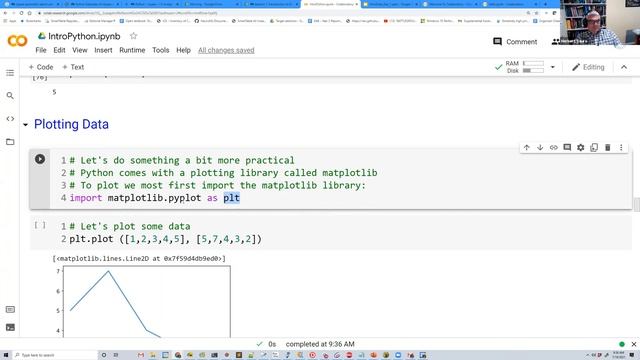Open the code snippets sidebar icon

click(x=10, y=119)
